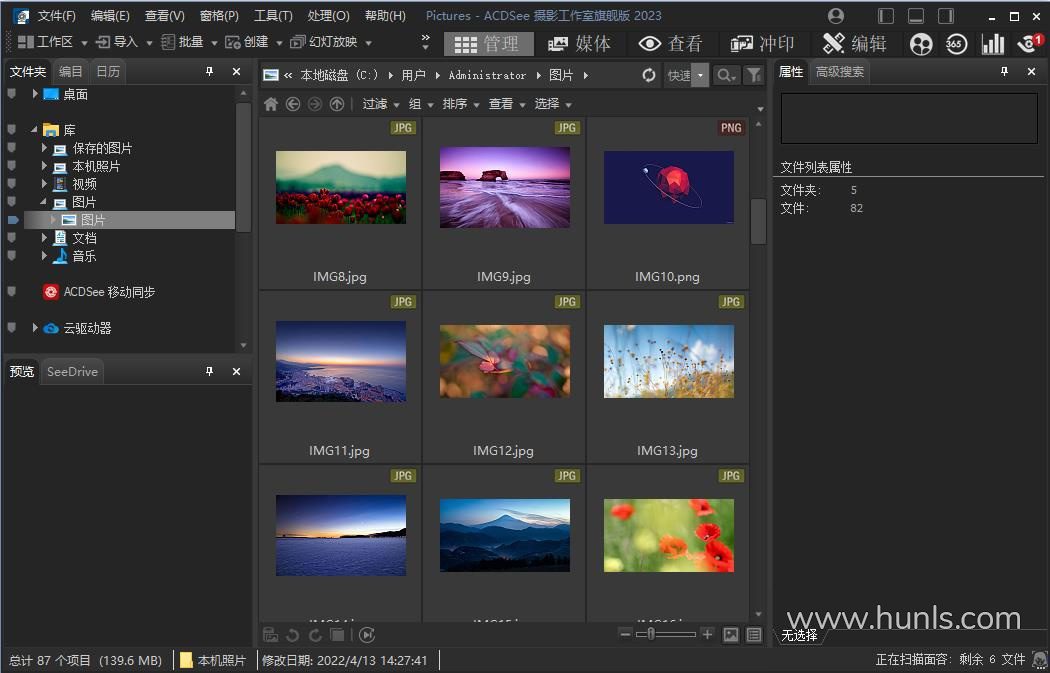Expand the Saved Pictures node

(44, 148)
